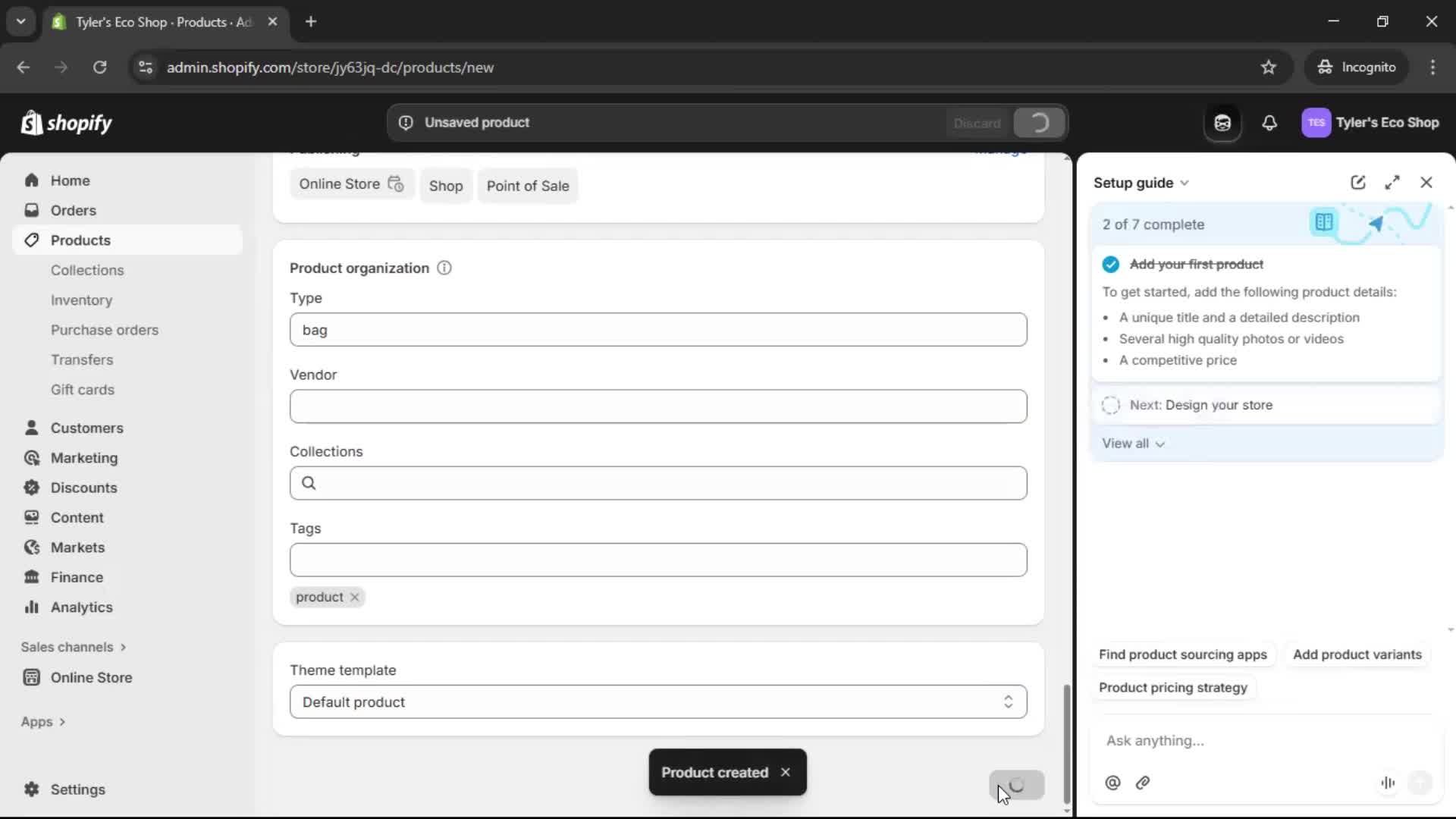Open the Orders section
The image size is (1456, 819).
(73, 210)
